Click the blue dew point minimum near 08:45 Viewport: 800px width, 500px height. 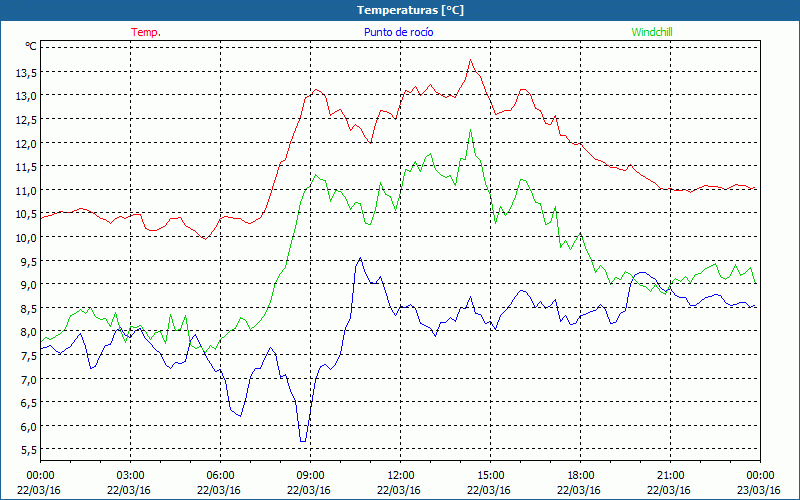(303, 441)
